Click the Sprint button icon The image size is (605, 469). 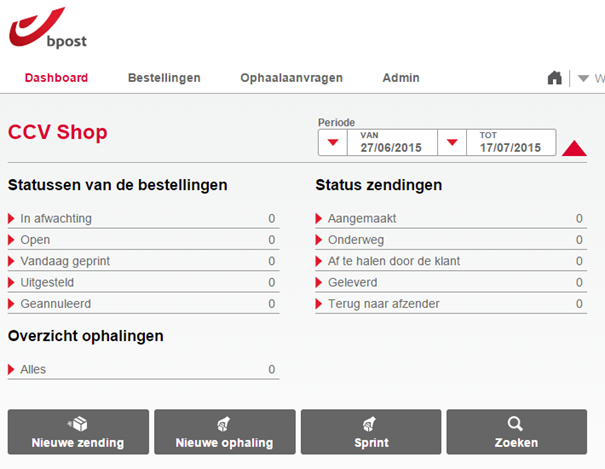[370, 424]
